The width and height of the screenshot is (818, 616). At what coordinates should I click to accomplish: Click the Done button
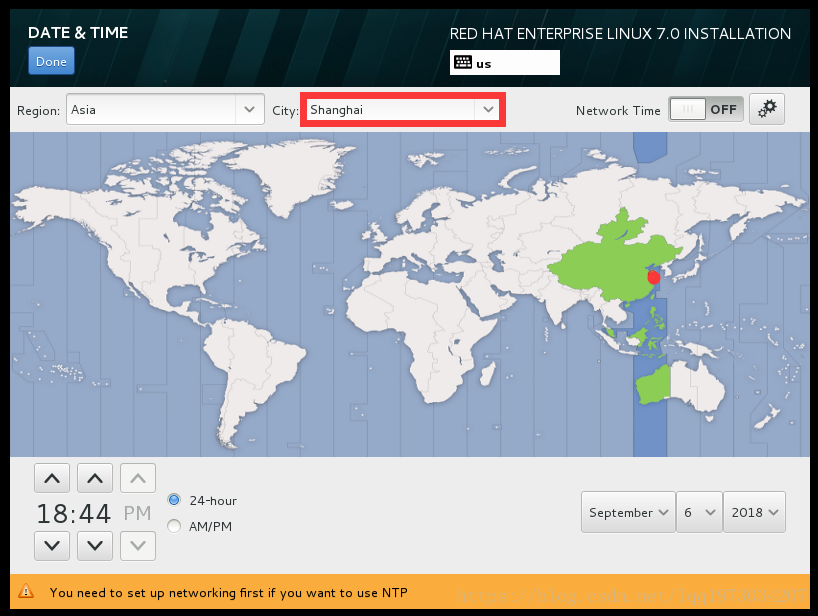tap(51, 61)
